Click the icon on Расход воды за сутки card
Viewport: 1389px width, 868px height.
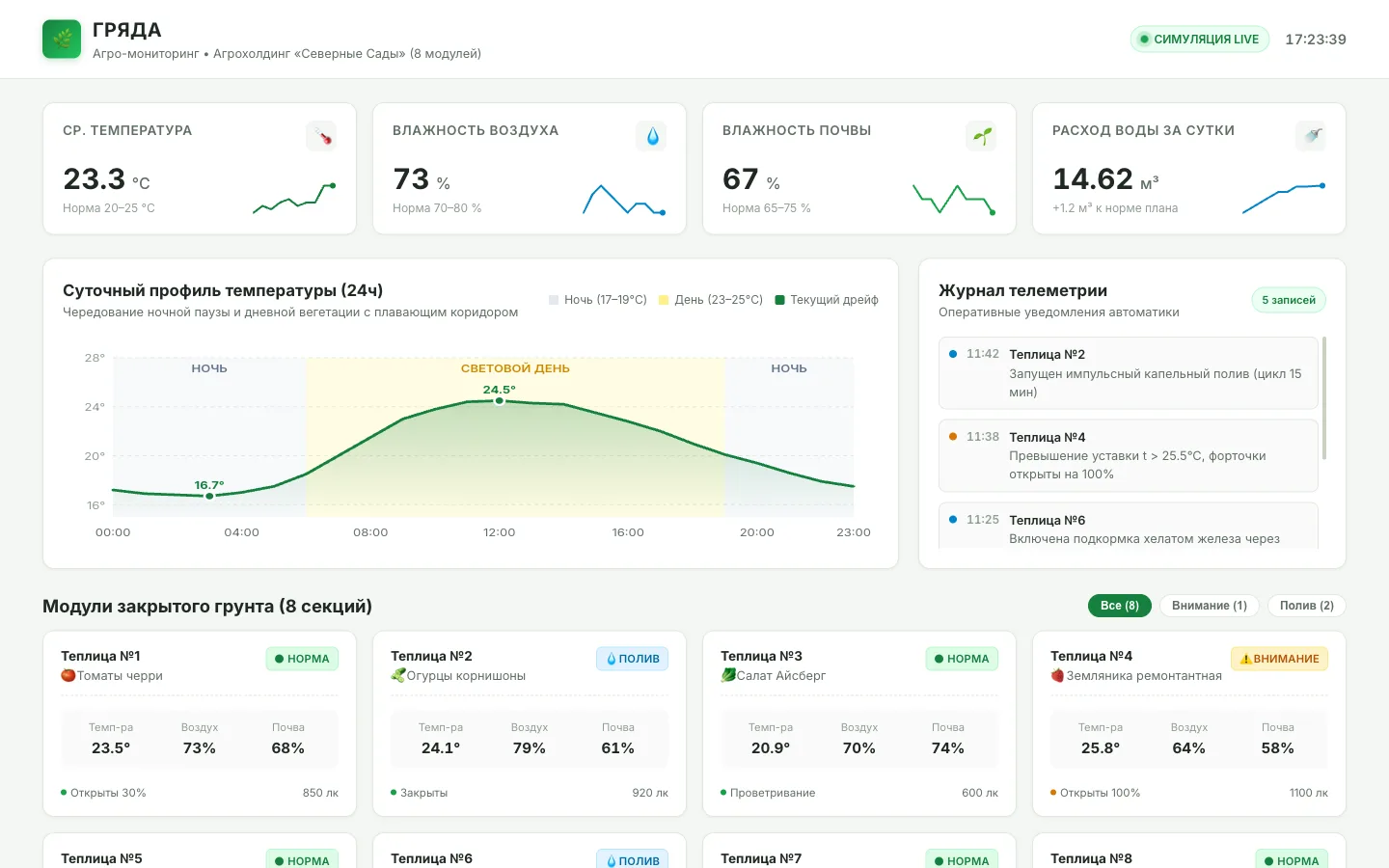1311,136
